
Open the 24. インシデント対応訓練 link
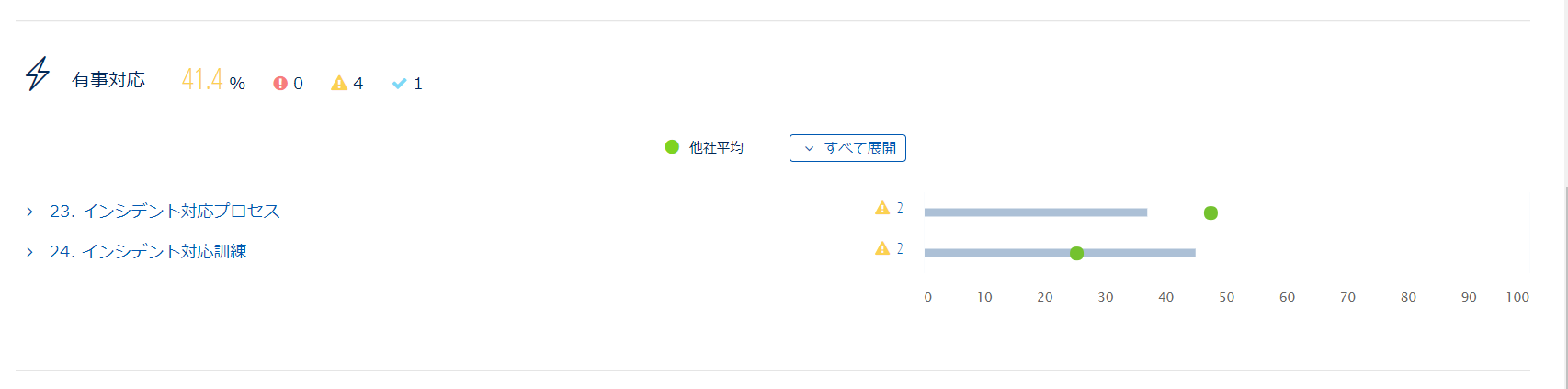[148, 252]
